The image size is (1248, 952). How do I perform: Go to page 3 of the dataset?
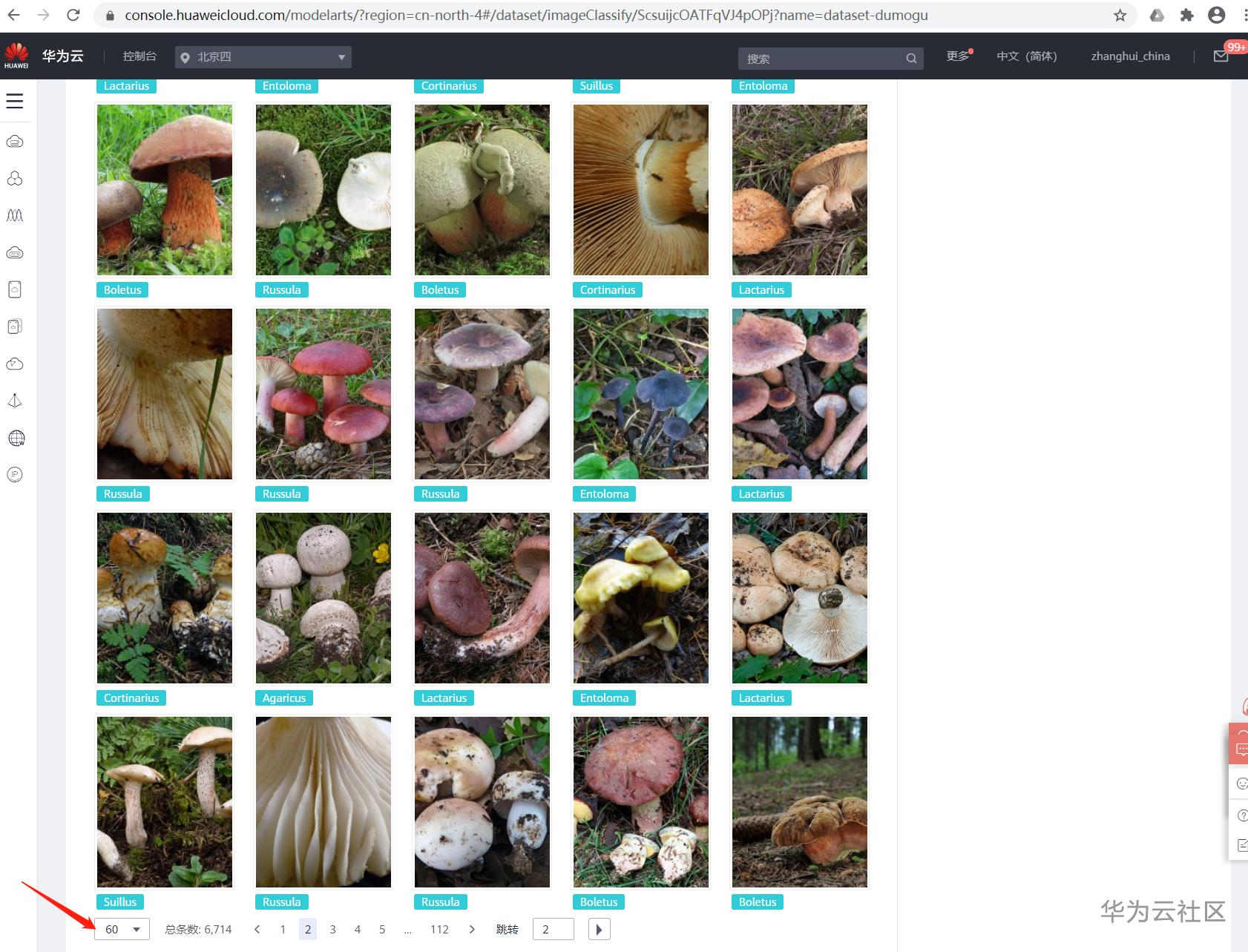332,929
